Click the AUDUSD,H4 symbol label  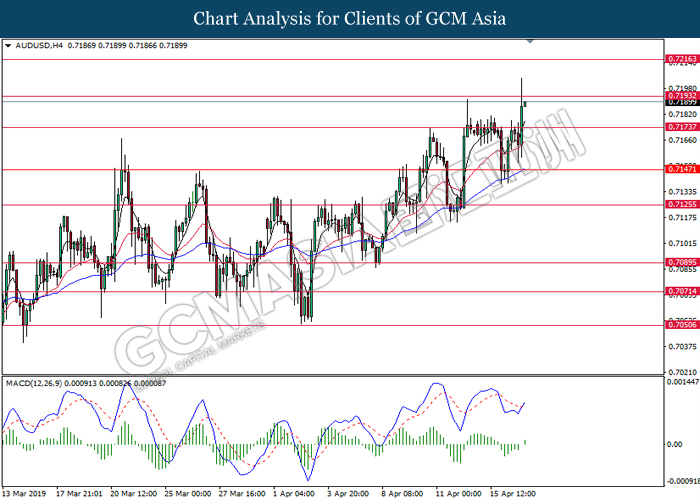click(x=39, y=46)
